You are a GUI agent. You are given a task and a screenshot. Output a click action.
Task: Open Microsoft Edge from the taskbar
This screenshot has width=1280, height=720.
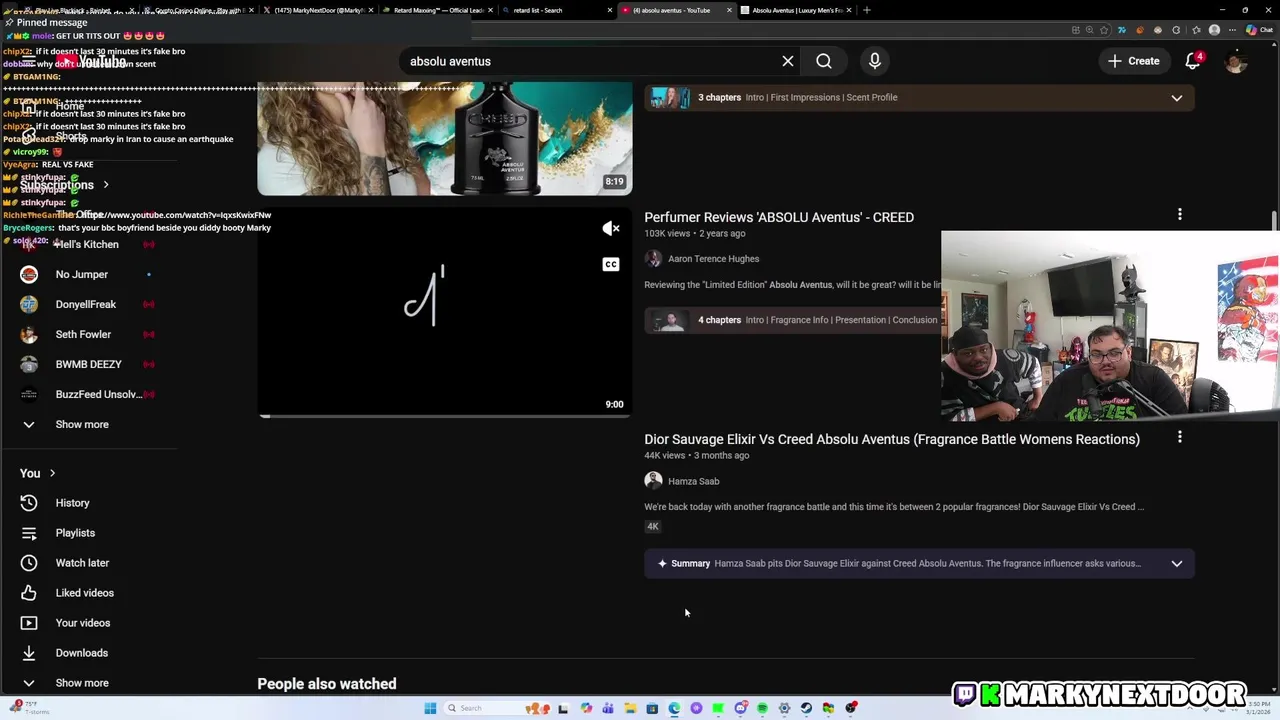tap(674, 708)
